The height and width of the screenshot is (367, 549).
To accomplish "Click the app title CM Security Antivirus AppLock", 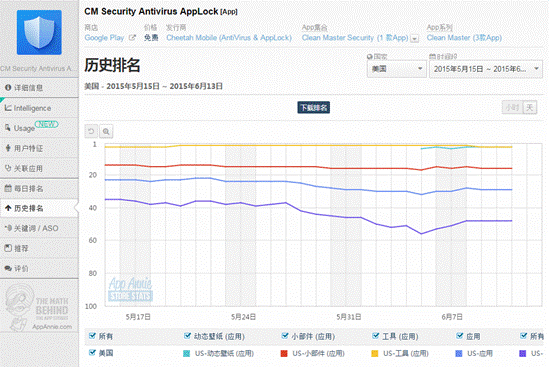I will (151, 11).
